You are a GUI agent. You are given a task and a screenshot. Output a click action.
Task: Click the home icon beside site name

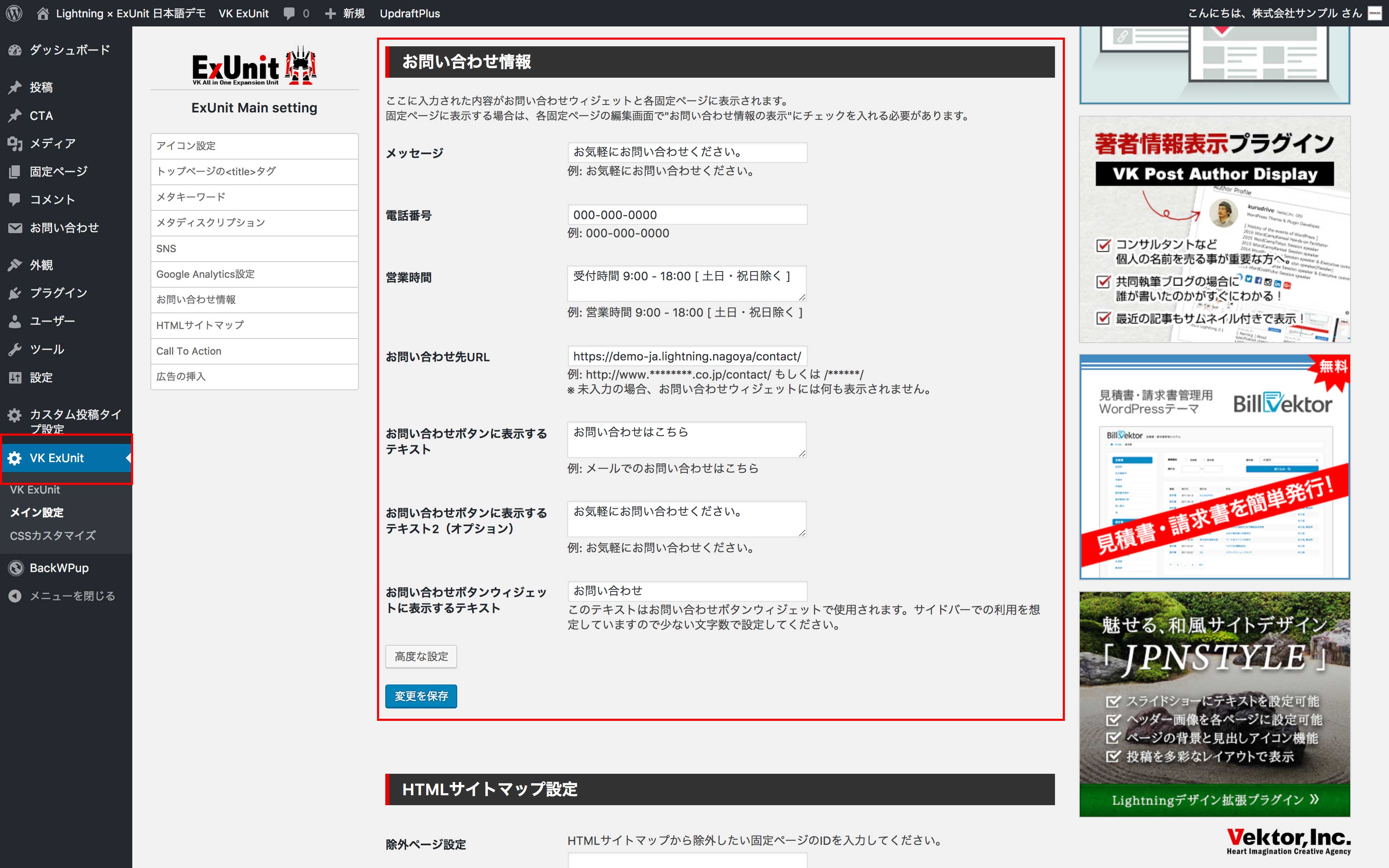coord(43,13)
